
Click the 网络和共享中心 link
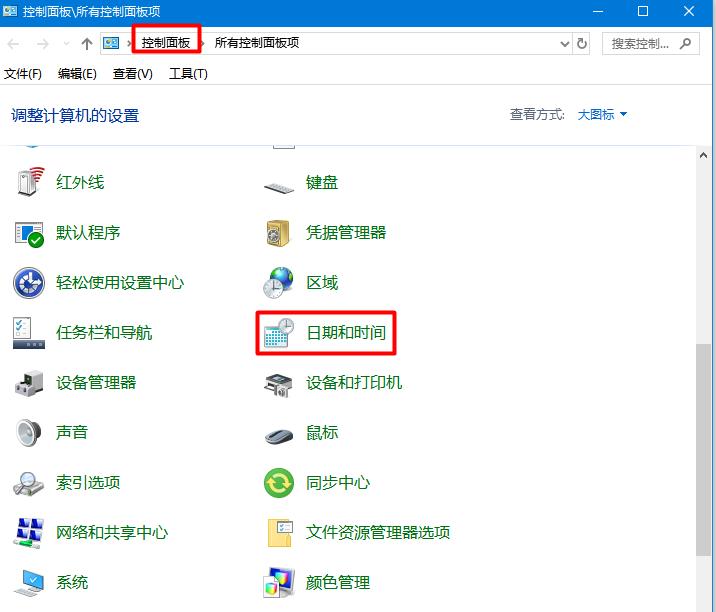point(111,532)
